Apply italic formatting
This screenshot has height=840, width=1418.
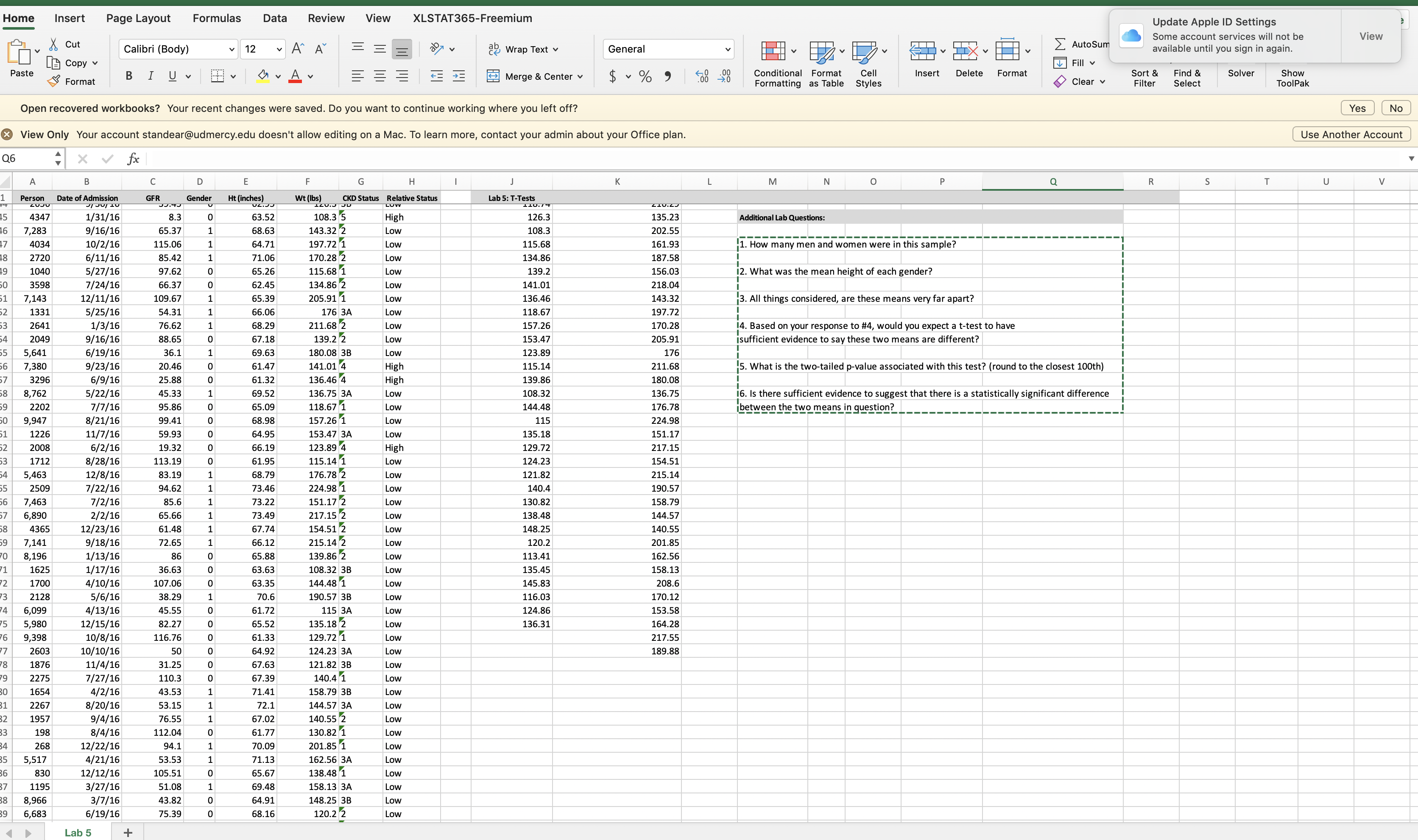point(150,76)
